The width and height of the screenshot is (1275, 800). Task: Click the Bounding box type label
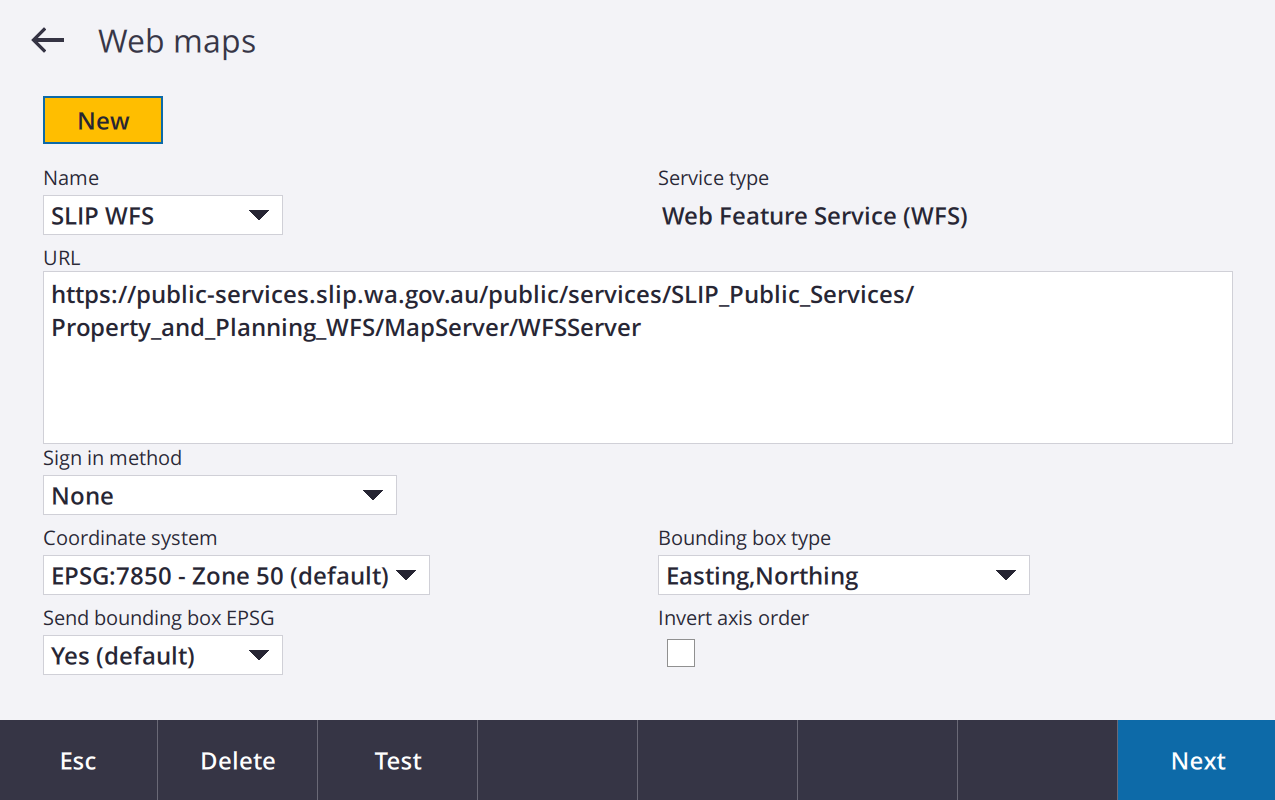pos(745,538)
